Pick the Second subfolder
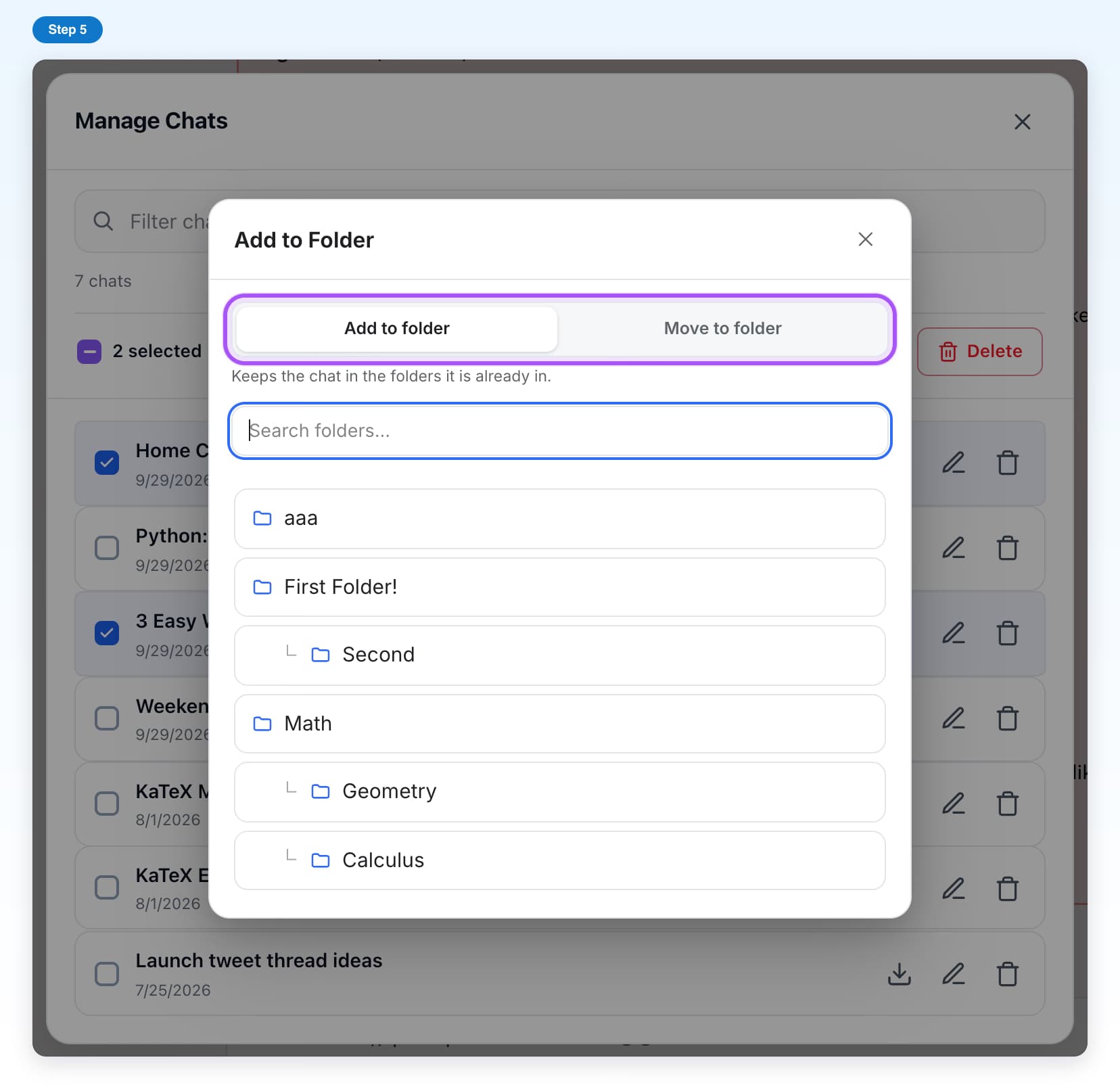The image size is (1120, 1089). 560,655
